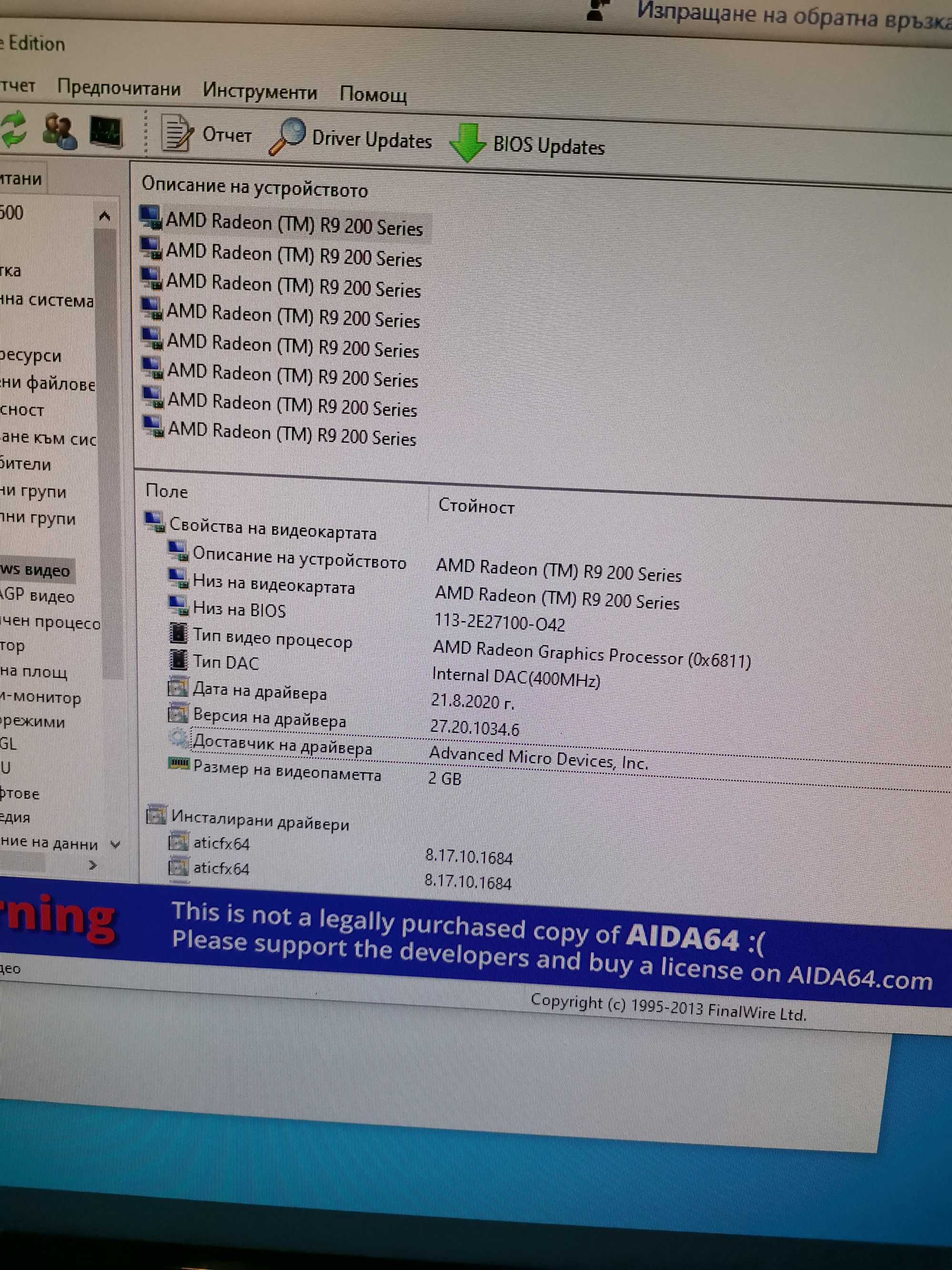
Task: Select the 2 GB video memory value
Action: click(x=445, y=779)
